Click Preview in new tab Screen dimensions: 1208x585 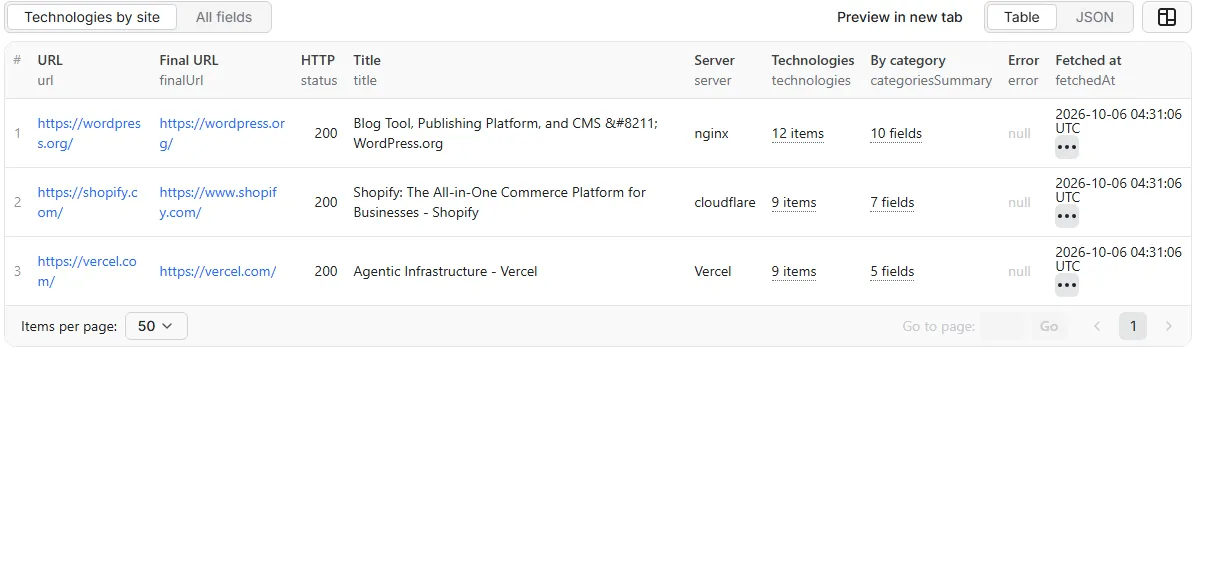[899, 17]
